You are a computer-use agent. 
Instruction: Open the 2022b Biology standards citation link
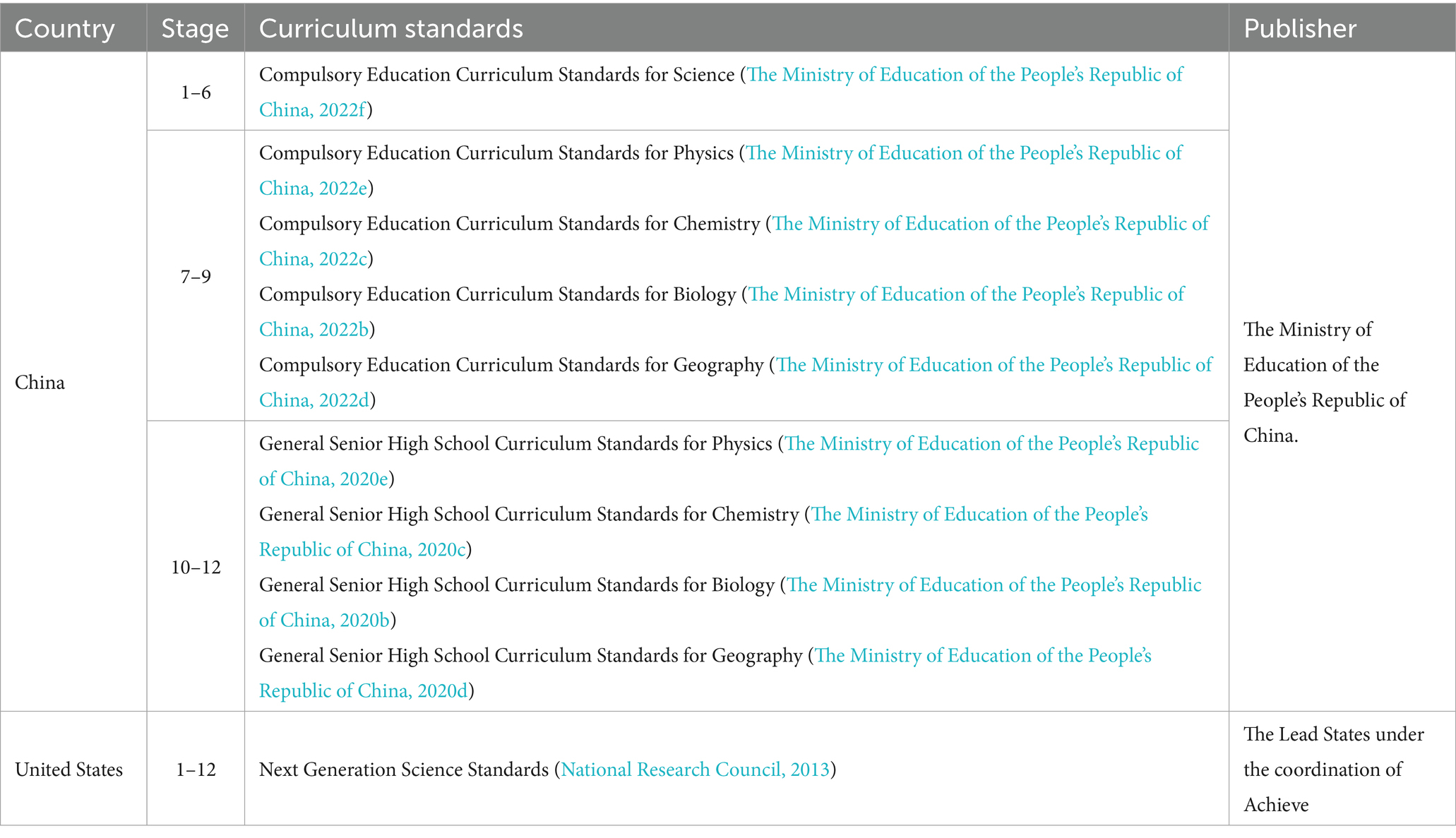click(x=965, y=295)
